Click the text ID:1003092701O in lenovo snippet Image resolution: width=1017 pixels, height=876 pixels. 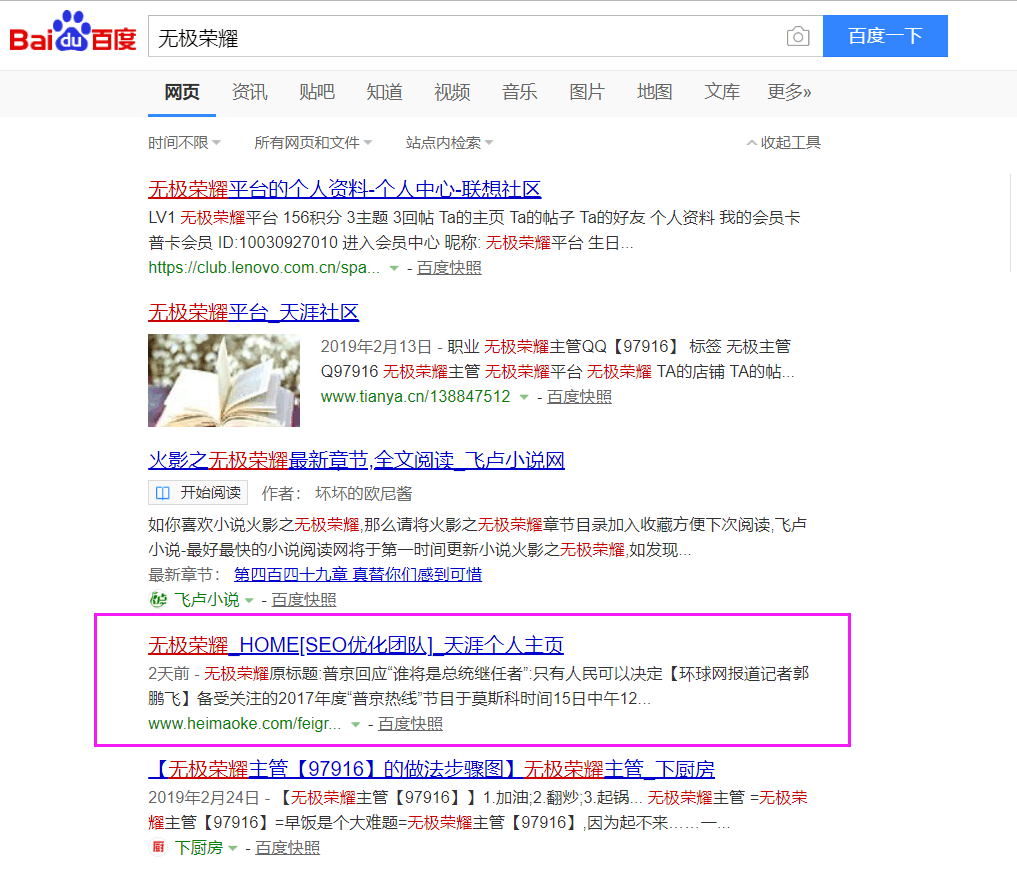pyautogui.click(x=278, y=243)
